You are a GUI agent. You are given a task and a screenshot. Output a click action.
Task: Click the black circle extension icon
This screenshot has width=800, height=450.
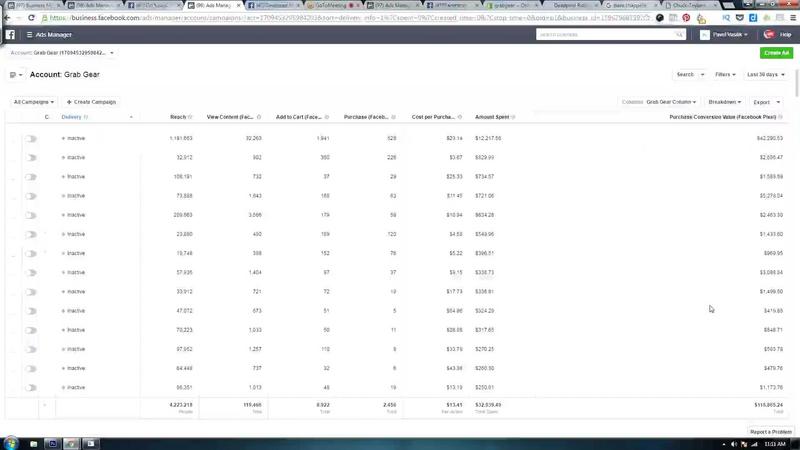tap(660, 18)
